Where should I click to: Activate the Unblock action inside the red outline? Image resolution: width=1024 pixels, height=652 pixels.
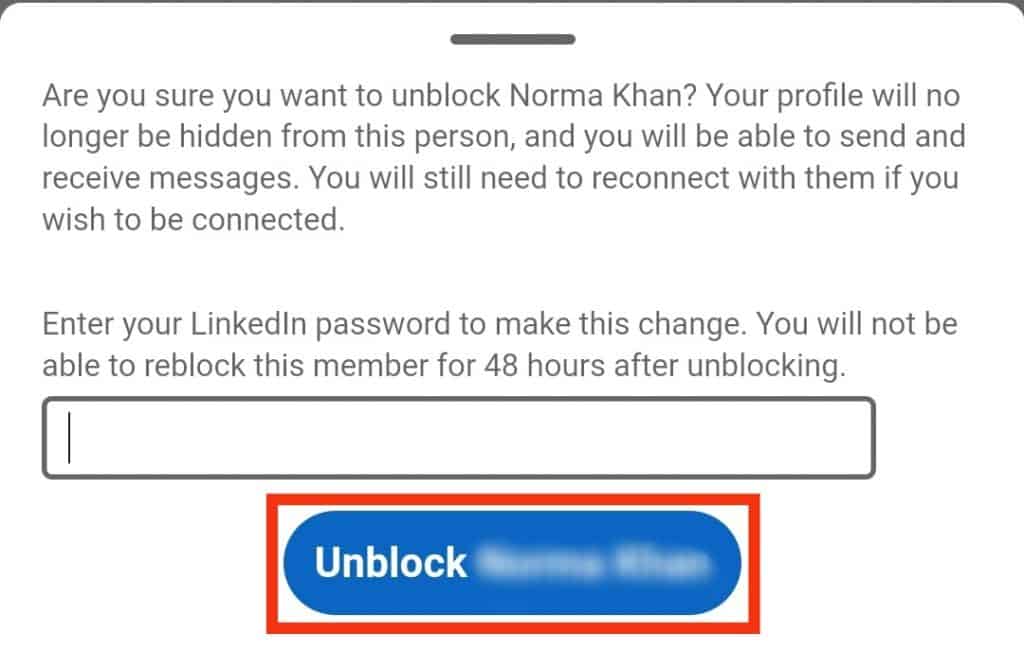click(512, 562)
